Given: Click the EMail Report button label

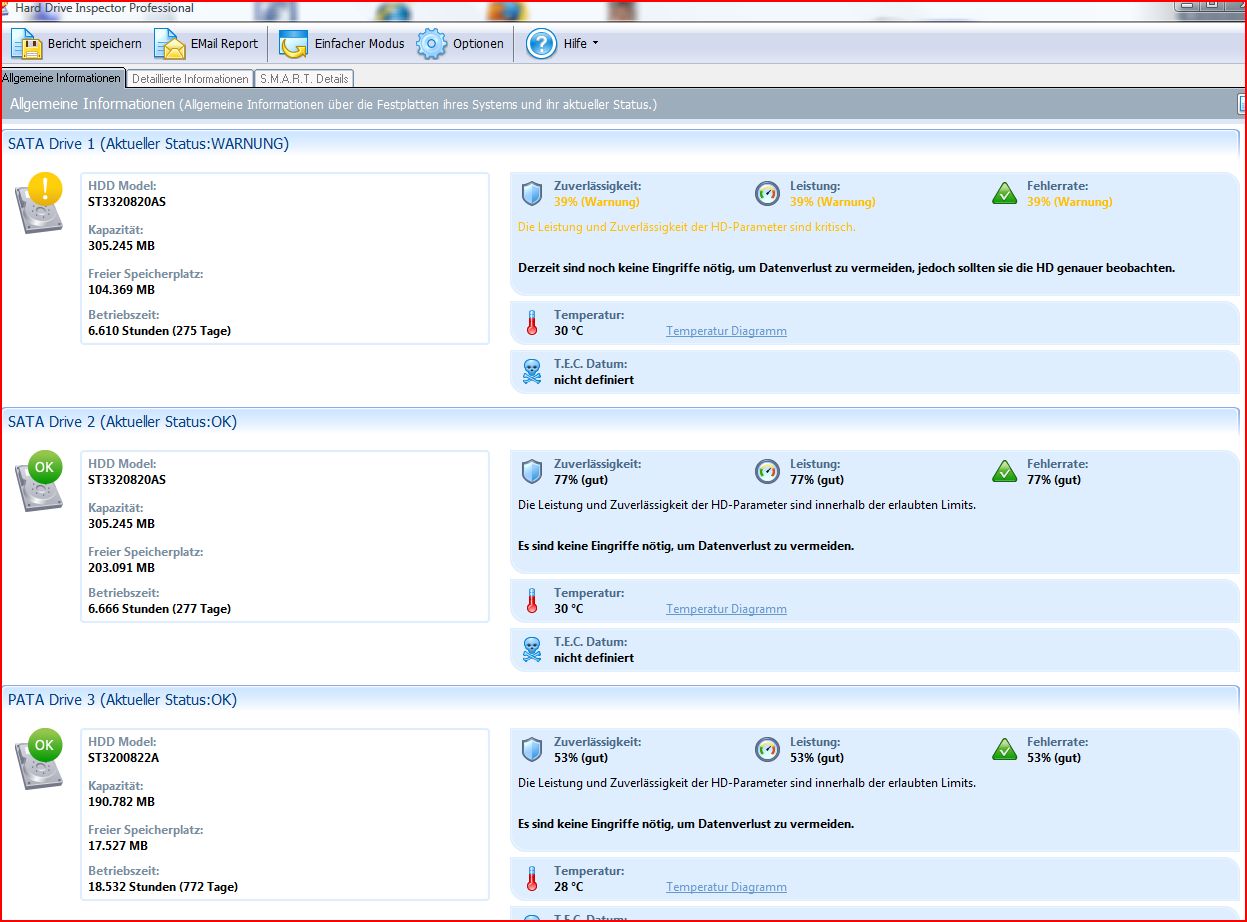Looking at the screenshot, I should coord(224,44).
